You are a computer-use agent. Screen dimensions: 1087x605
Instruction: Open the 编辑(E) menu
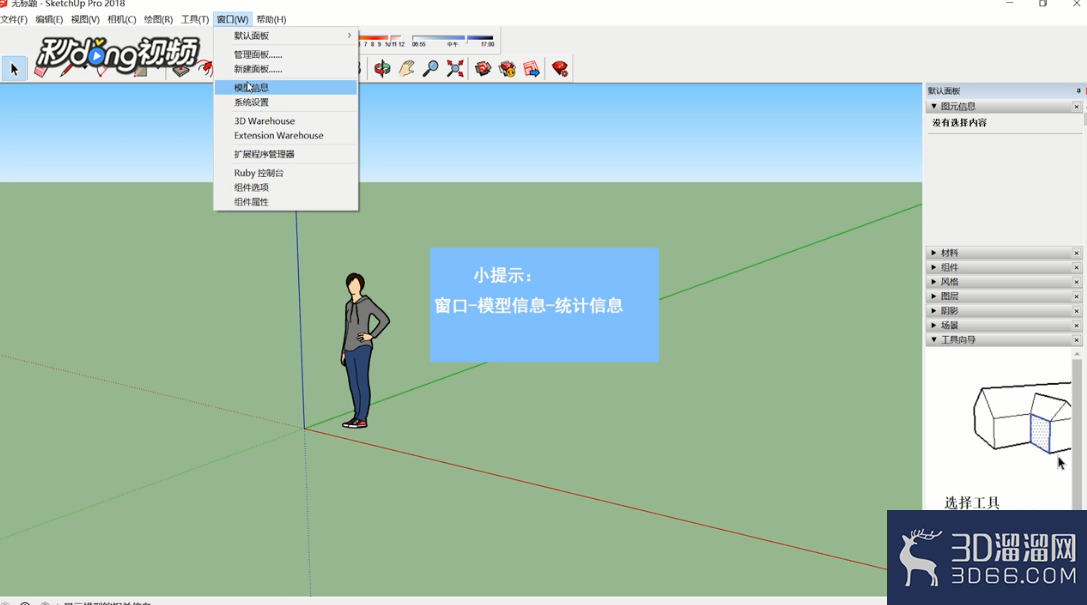[x=49, y=19]
